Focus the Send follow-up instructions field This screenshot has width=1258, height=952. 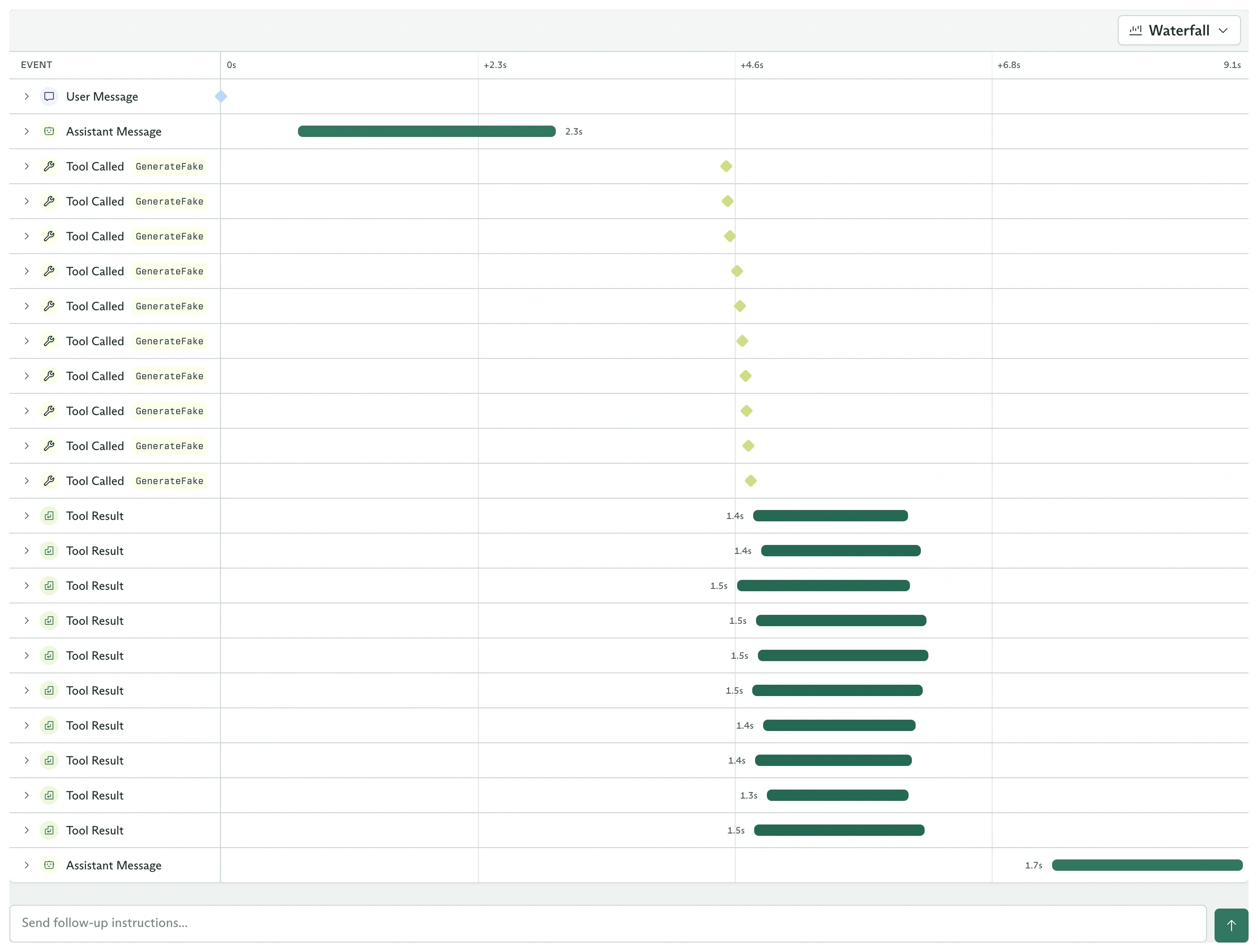click(x=608, y=924)
